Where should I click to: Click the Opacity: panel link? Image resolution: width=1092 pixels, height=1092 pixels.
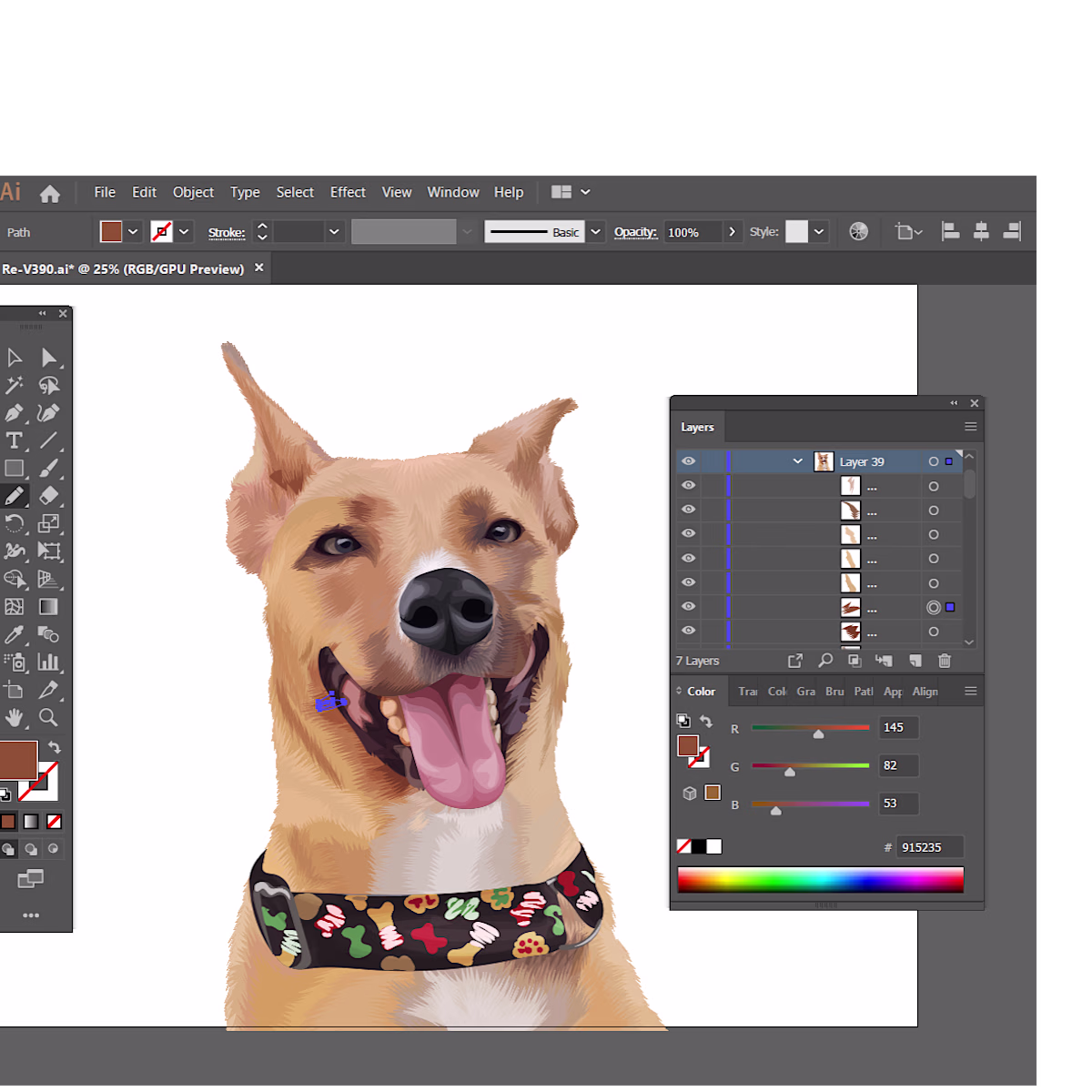point(635,232)
